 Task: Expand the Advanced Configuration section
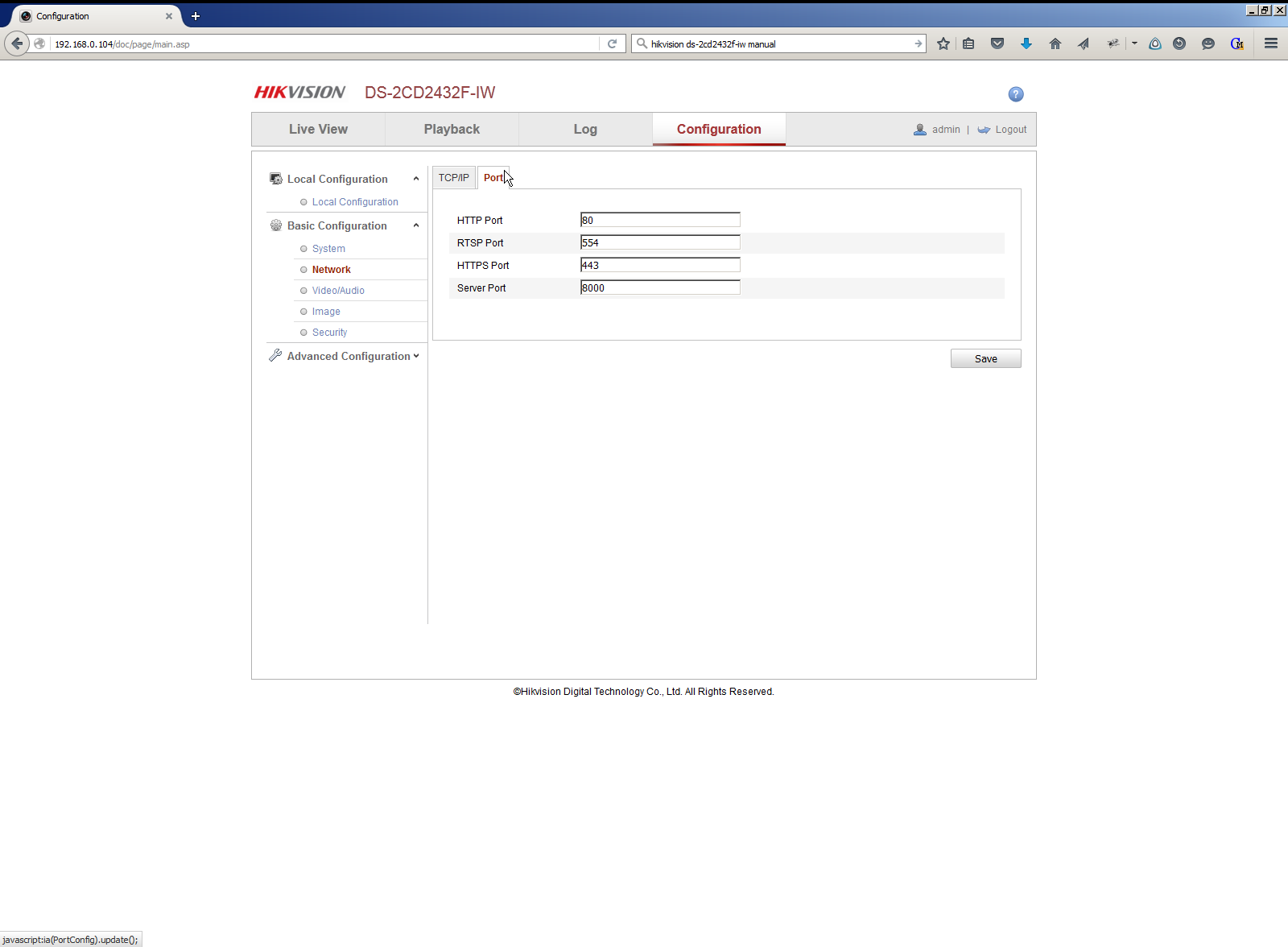click(416, 356)
